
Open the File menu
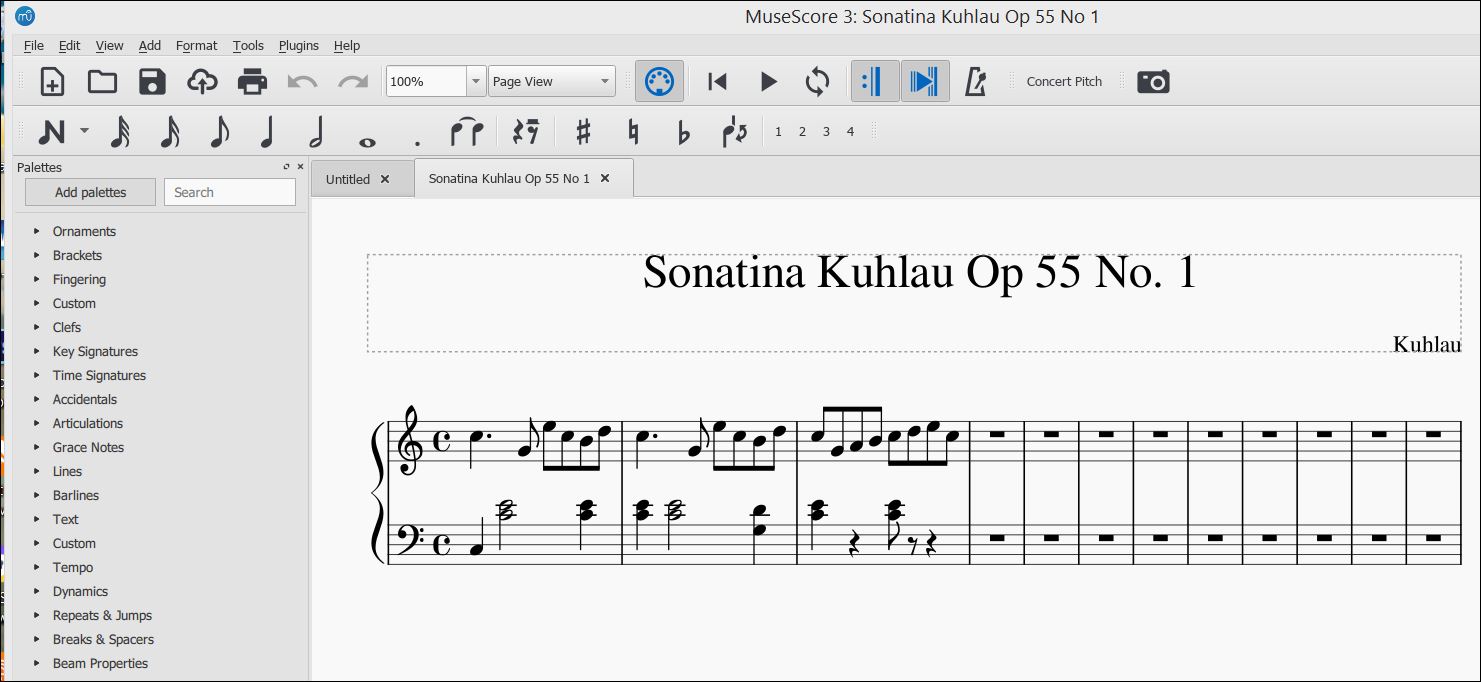coord(34,46)
